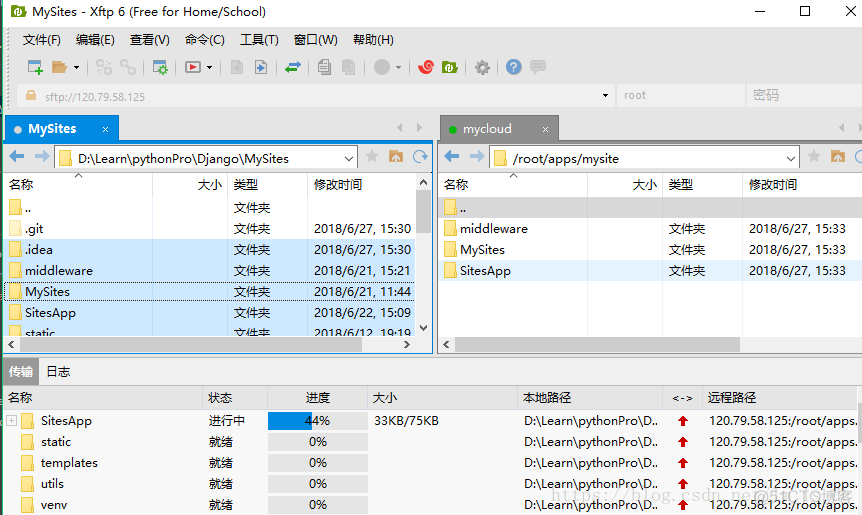The width and height of the screenshot is (862, 515).
Task: Click the red play screen toolbar icon
Action: coord(192,67)
